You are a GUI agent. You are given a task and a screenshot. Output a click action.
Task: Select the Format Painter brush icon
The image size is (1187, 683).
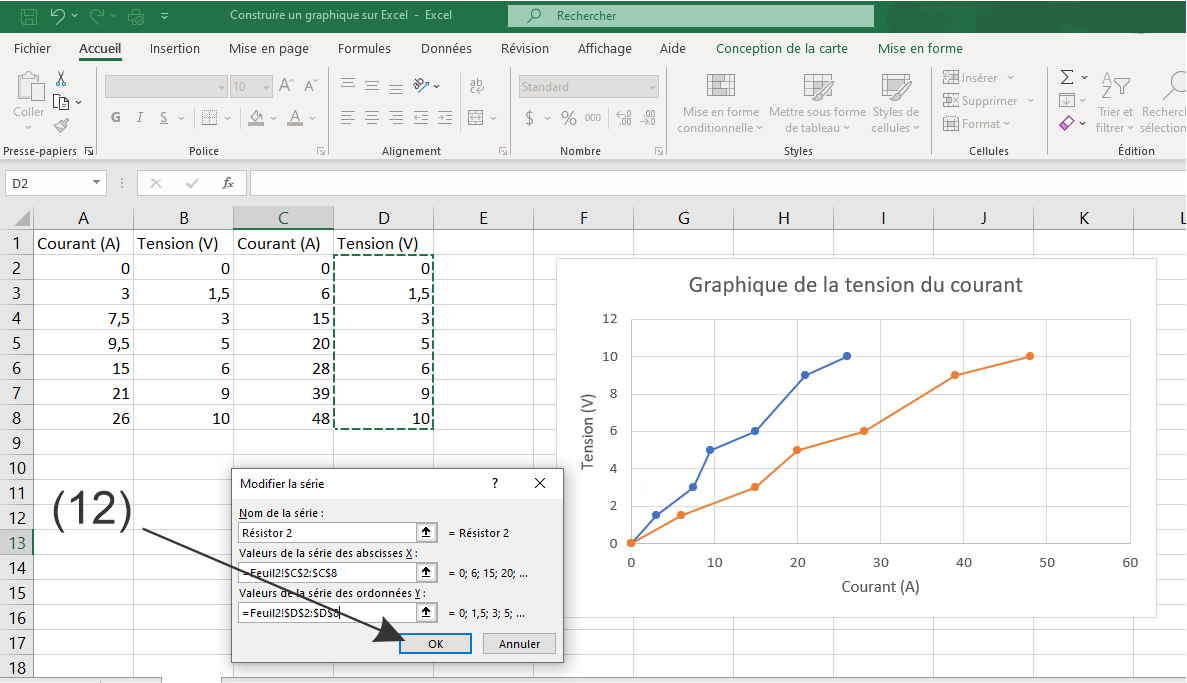[61, 125]
